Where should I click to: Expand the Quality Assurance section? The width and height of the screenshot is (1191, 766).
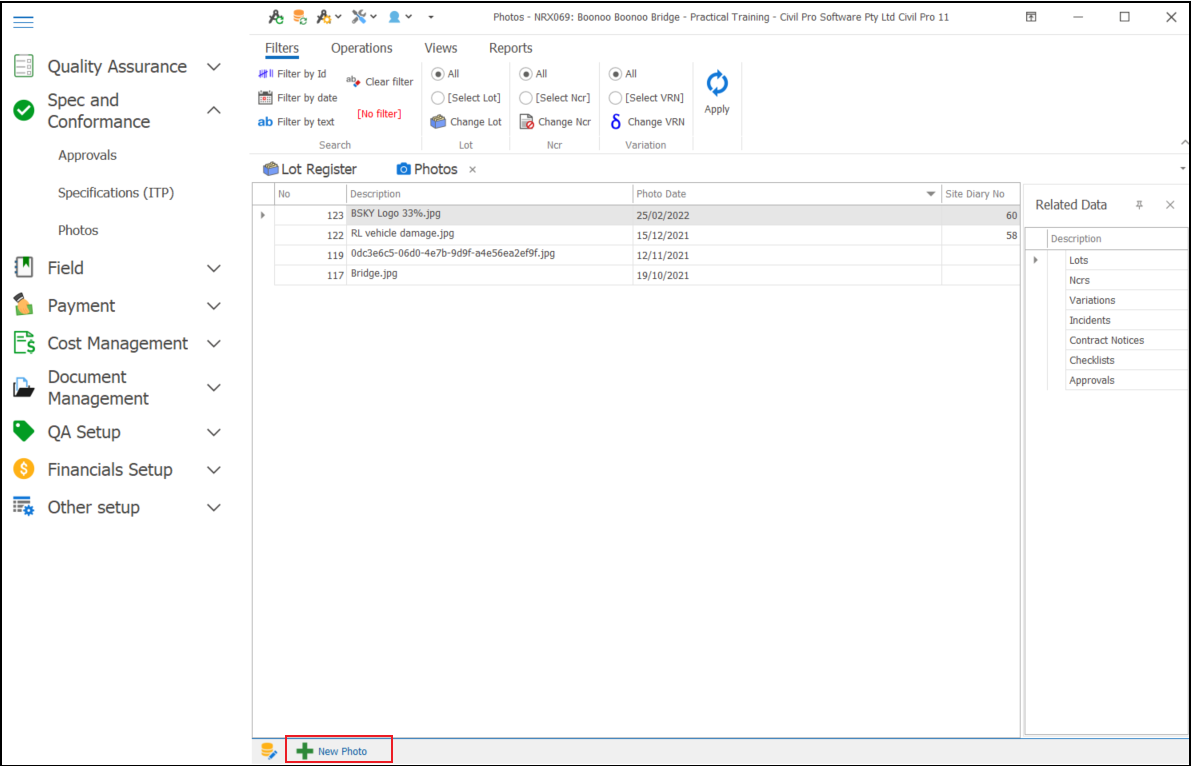213,67
